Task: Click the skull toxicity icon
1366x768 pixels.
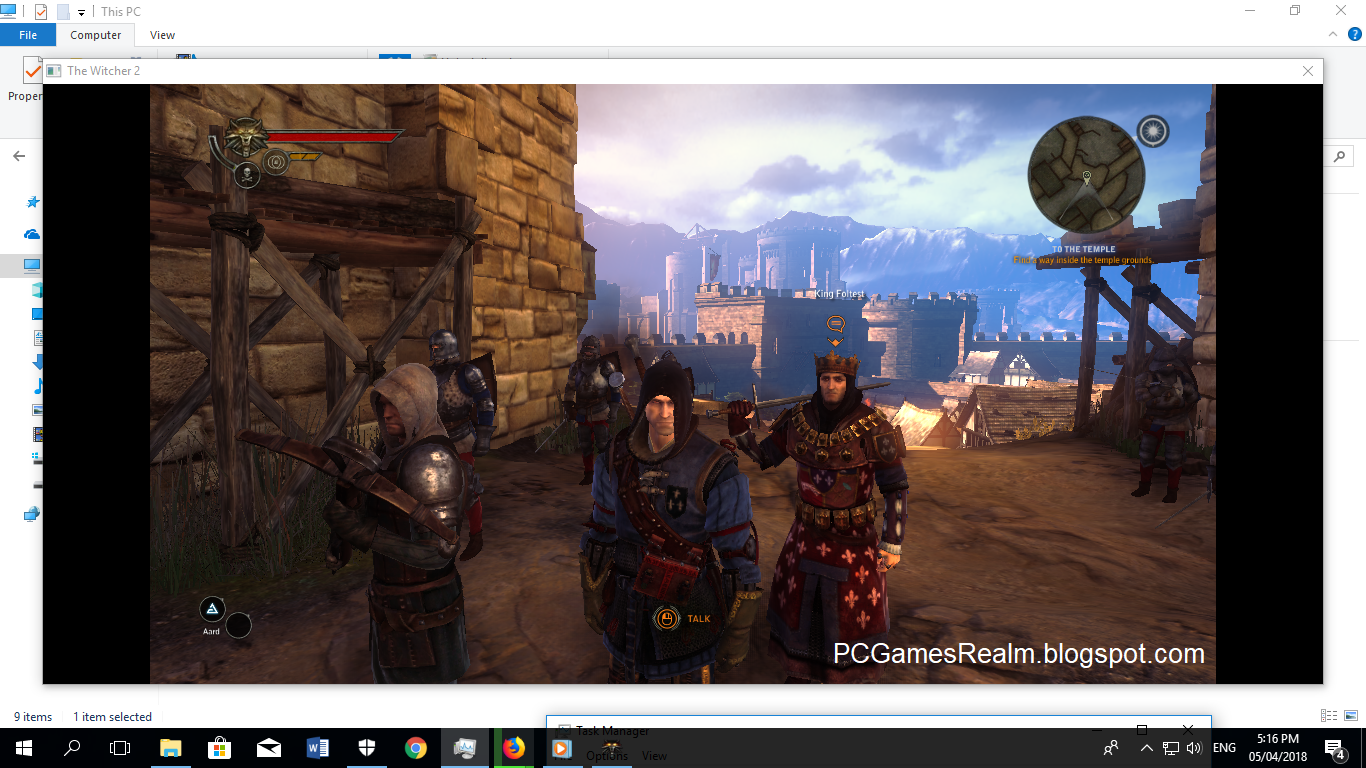Action: tap(246, 177)
